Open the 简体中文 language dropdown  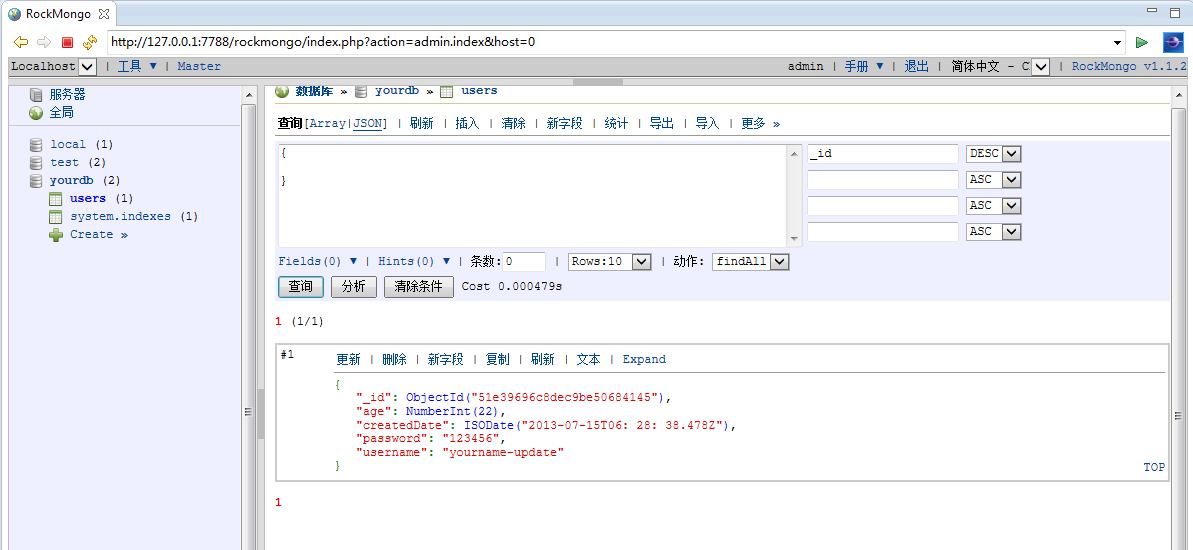(x=1041, y=67)
